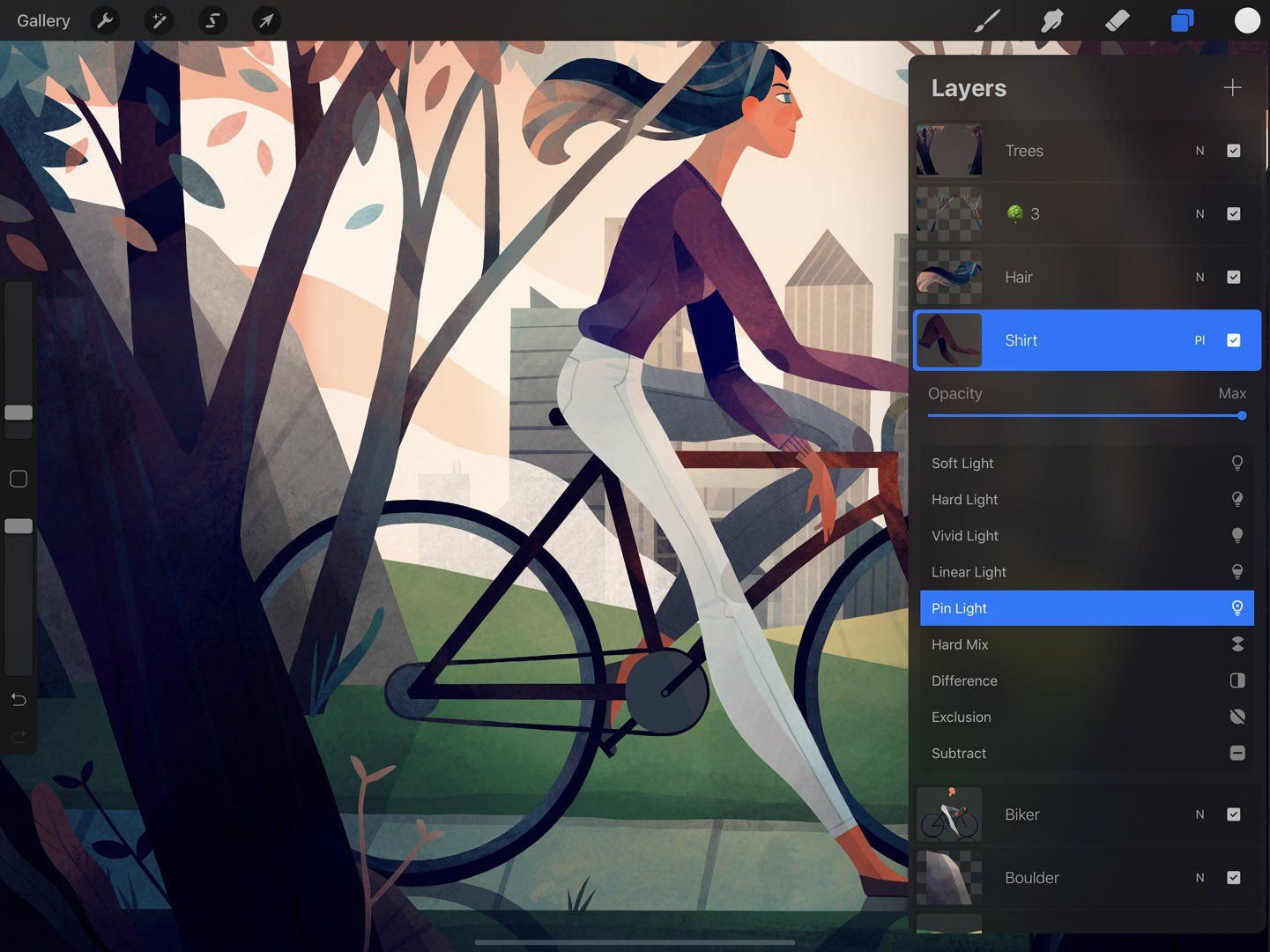Select the Smudge finger tool

1052,20
